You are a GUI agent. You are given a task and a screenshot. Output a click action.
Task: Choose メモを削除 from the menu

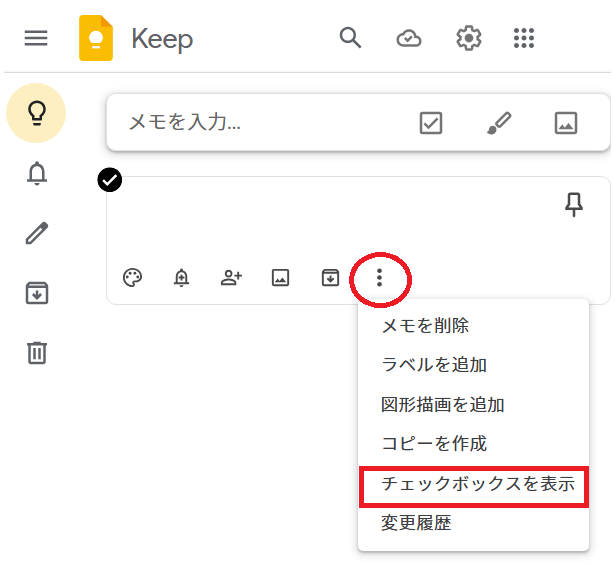coord(425,326)
